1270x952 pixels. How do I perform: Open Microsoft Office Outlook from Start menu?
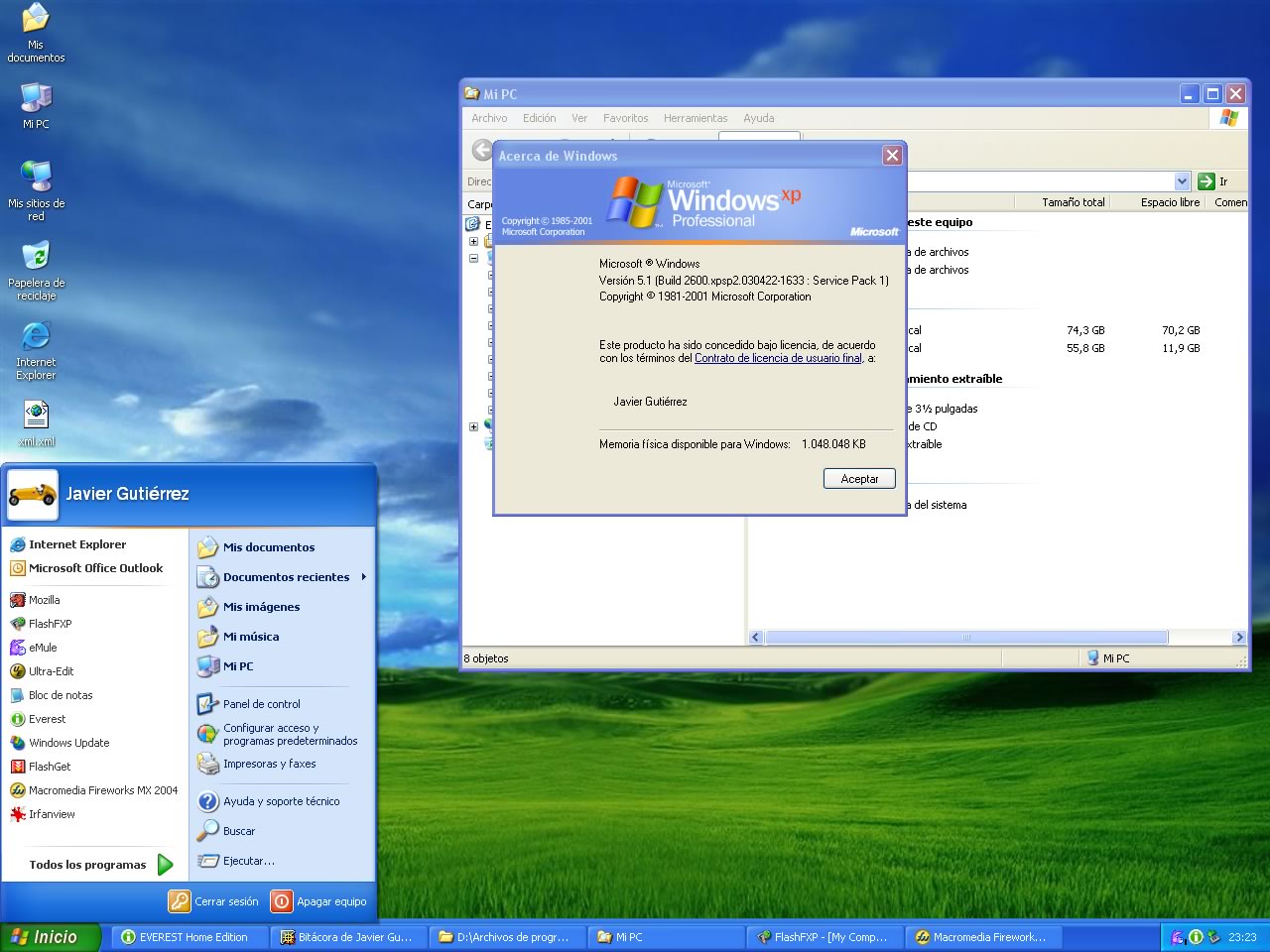(x=85, y=568)
